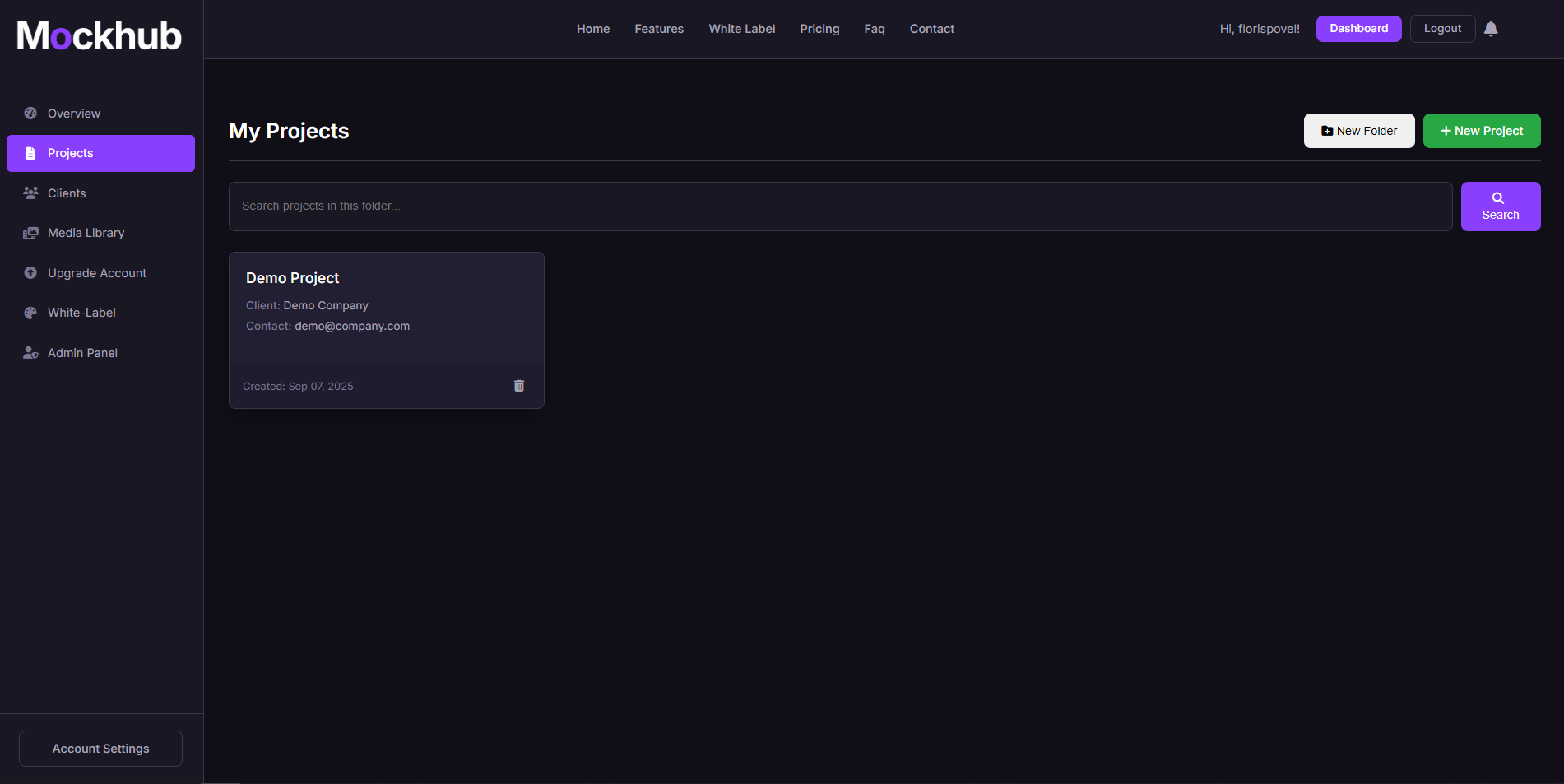Click the notification bell icon
The image size is (1564, 784).
(1491, 28)
